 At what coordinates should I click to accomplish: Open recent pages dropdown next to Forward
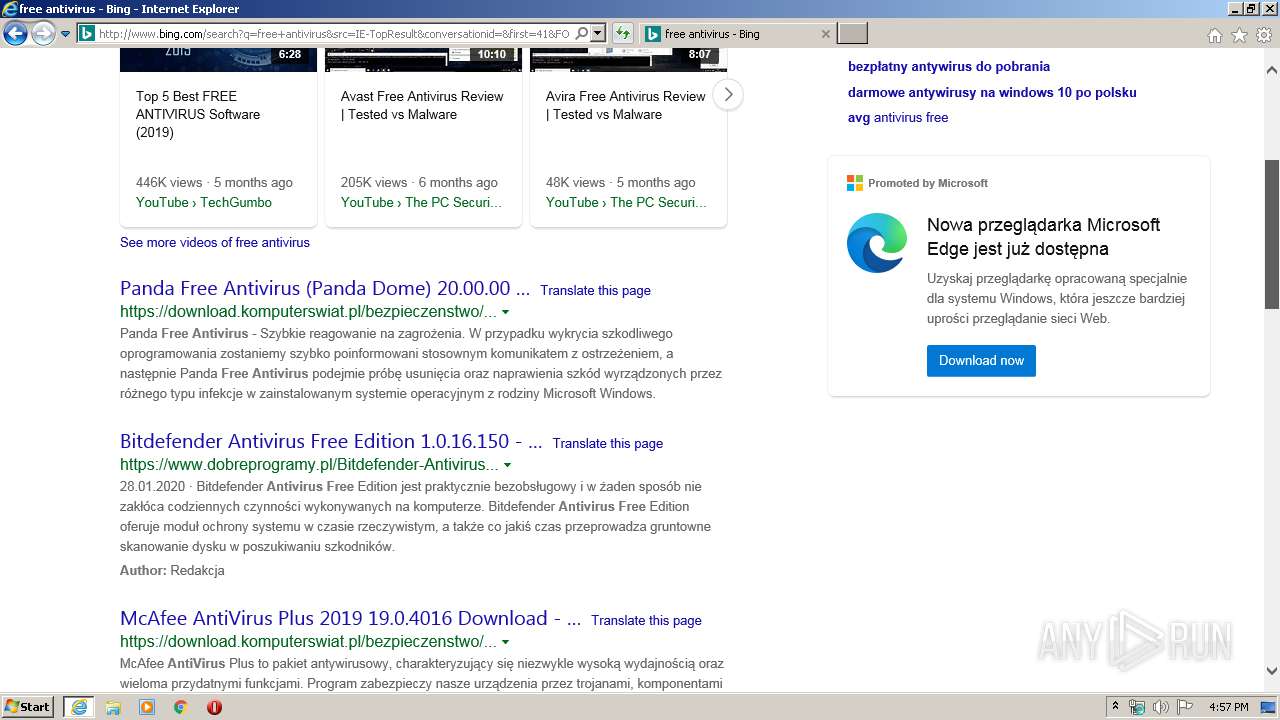pyautogui.click(x=65, y=34)
